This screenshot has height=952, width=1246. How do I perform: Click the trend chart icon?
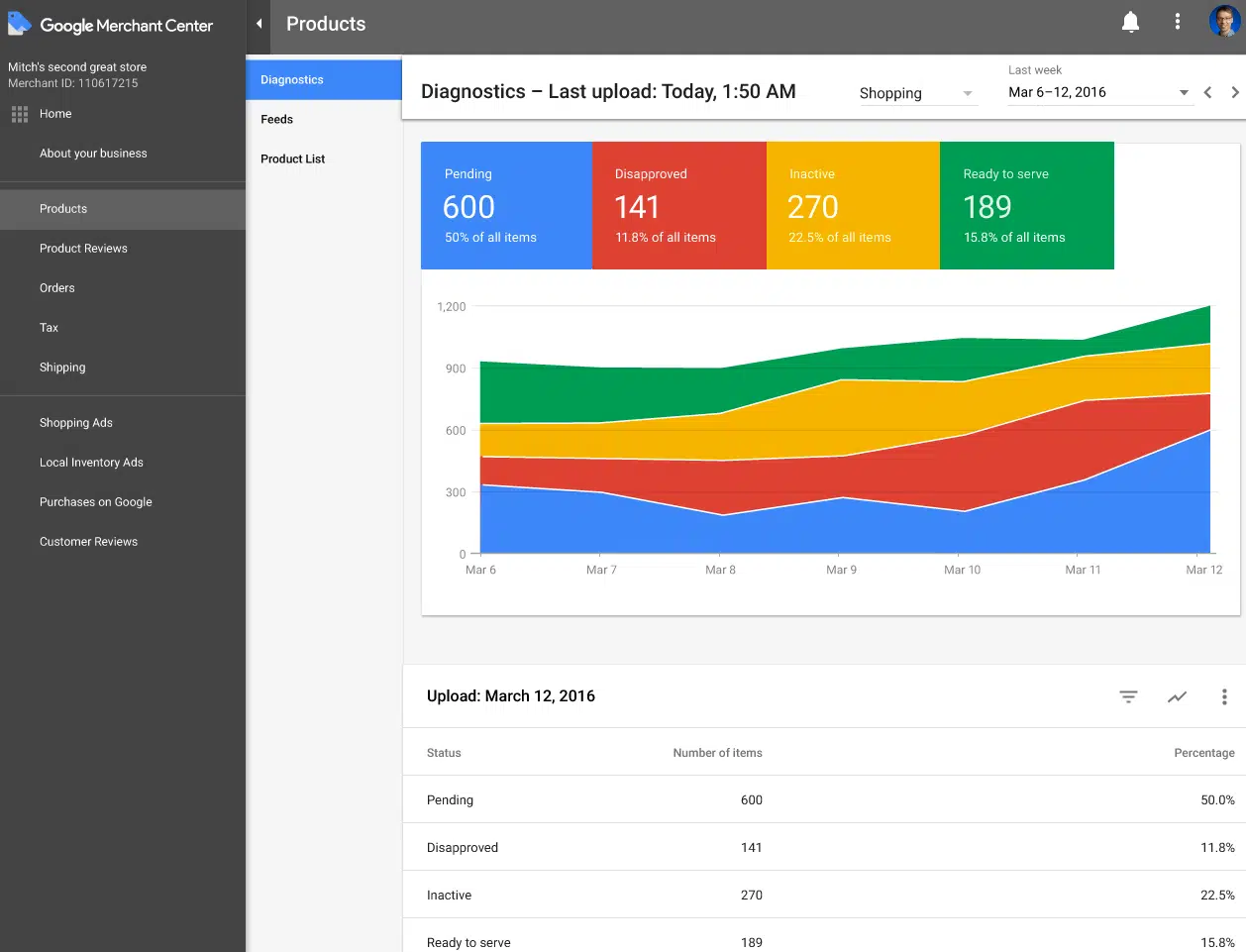(x=1177, y=696)
